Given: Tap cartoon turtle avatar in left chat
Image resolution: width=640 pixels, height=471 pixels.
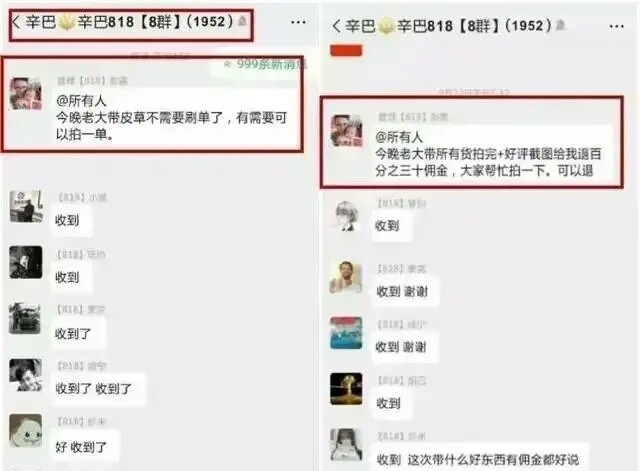Looking at the screenshot, I should point(26,430).
